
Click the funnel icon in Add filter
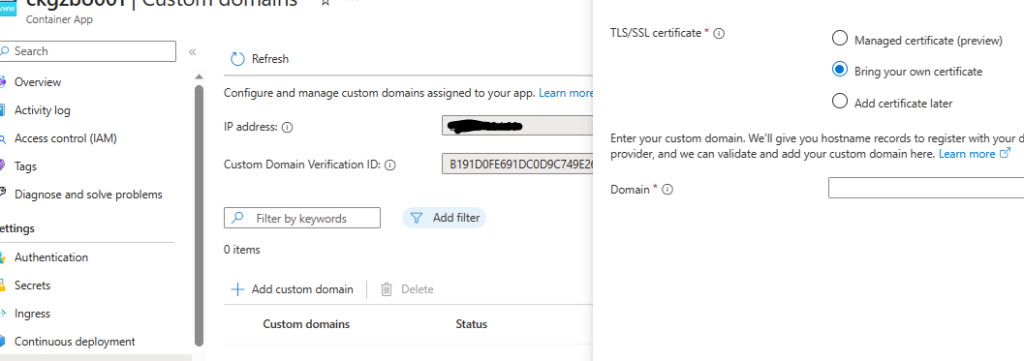417,218
